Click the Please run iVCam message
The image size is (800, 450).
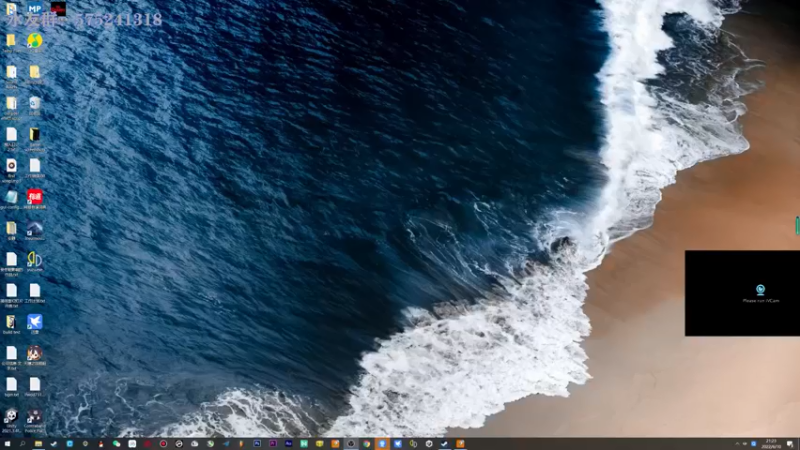761,301
